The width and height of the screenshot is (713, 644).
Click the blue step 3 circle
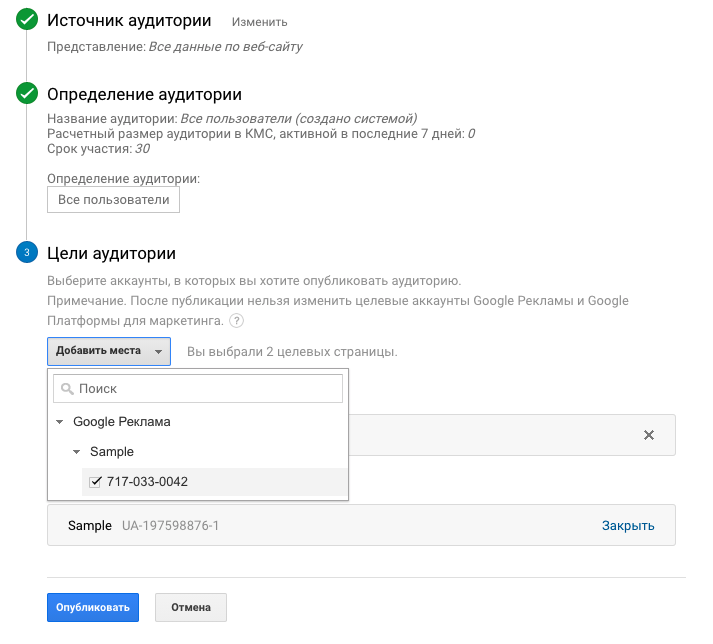coord(27,252)
